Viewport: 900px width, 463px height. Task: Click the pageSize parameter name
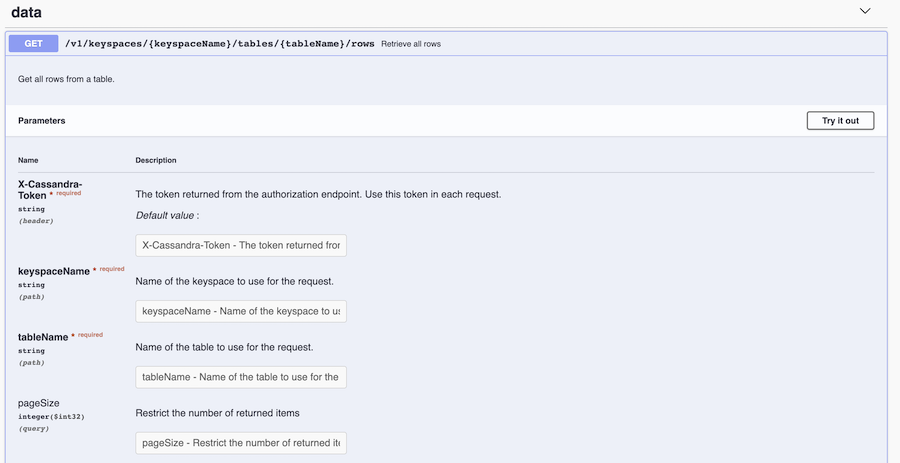click(x=38, y=403)
